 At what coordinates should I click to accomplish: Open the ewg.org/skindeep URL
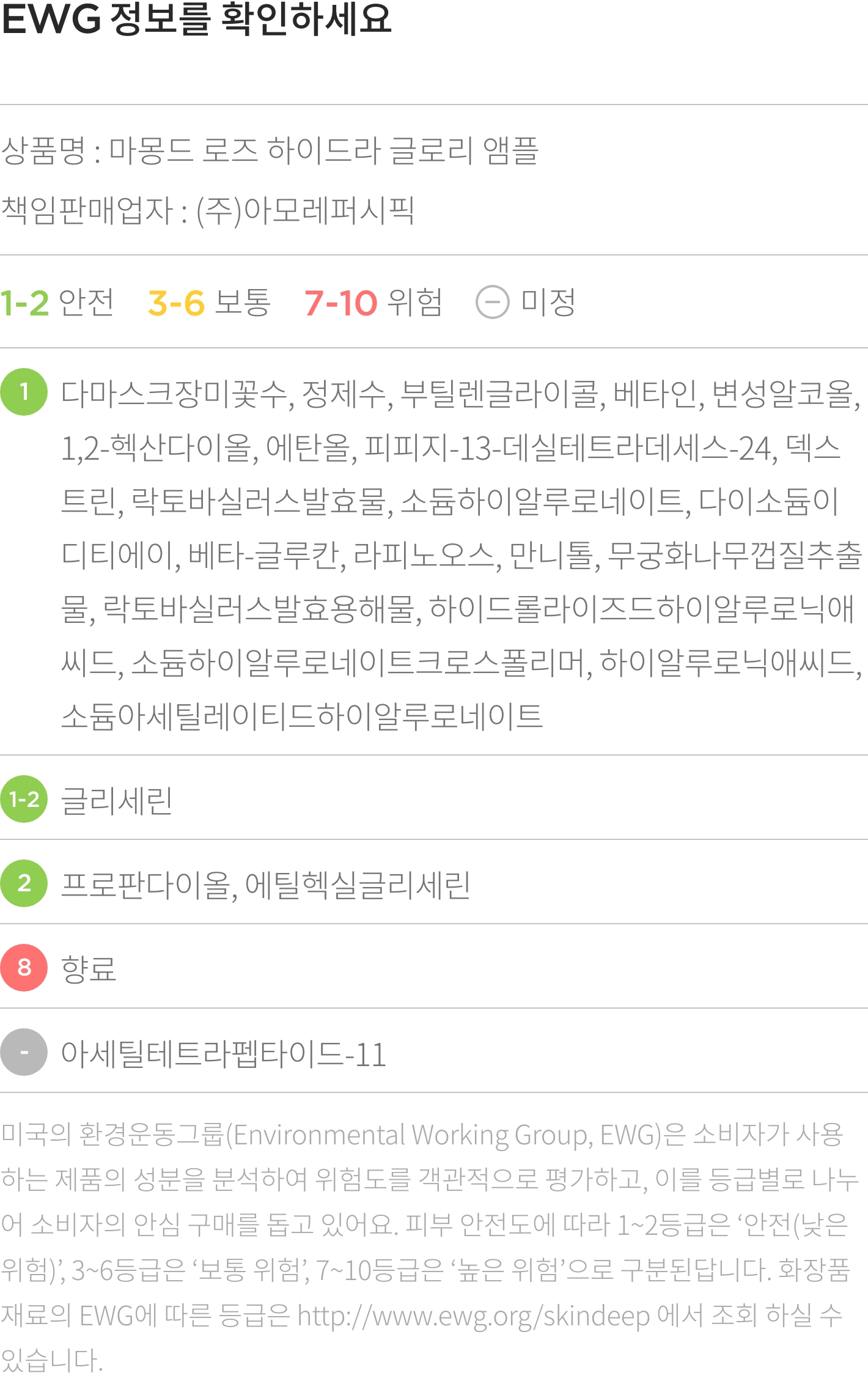coord(474,1316)
